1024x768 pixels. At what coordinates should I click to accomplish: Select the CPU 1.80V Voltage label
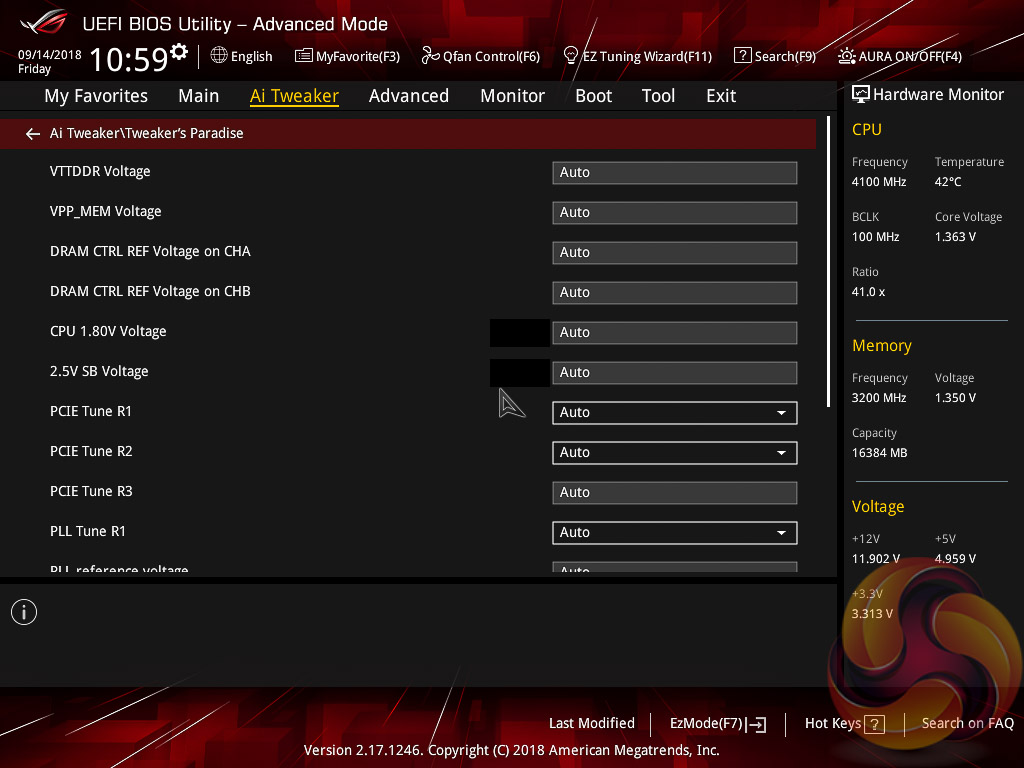(108, 332)
